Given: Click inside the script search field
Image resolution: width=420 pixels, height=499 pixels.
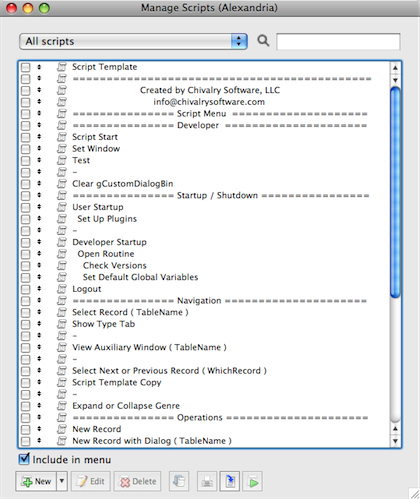Looking at the screenshot, I should coord(338,41).
